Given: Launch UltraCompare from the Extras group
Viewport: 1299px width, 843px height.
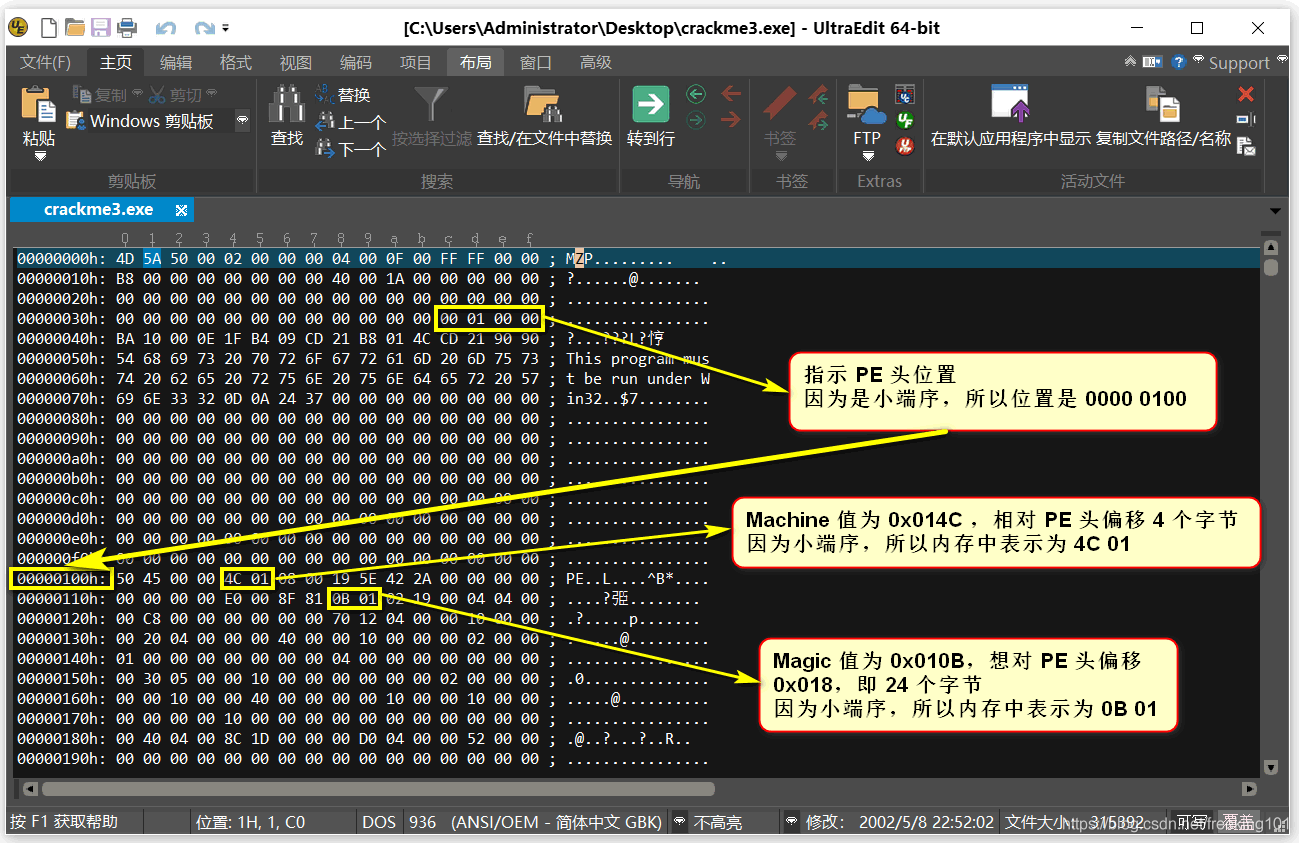Looking at the screenshot, I should tap(905, 95).
